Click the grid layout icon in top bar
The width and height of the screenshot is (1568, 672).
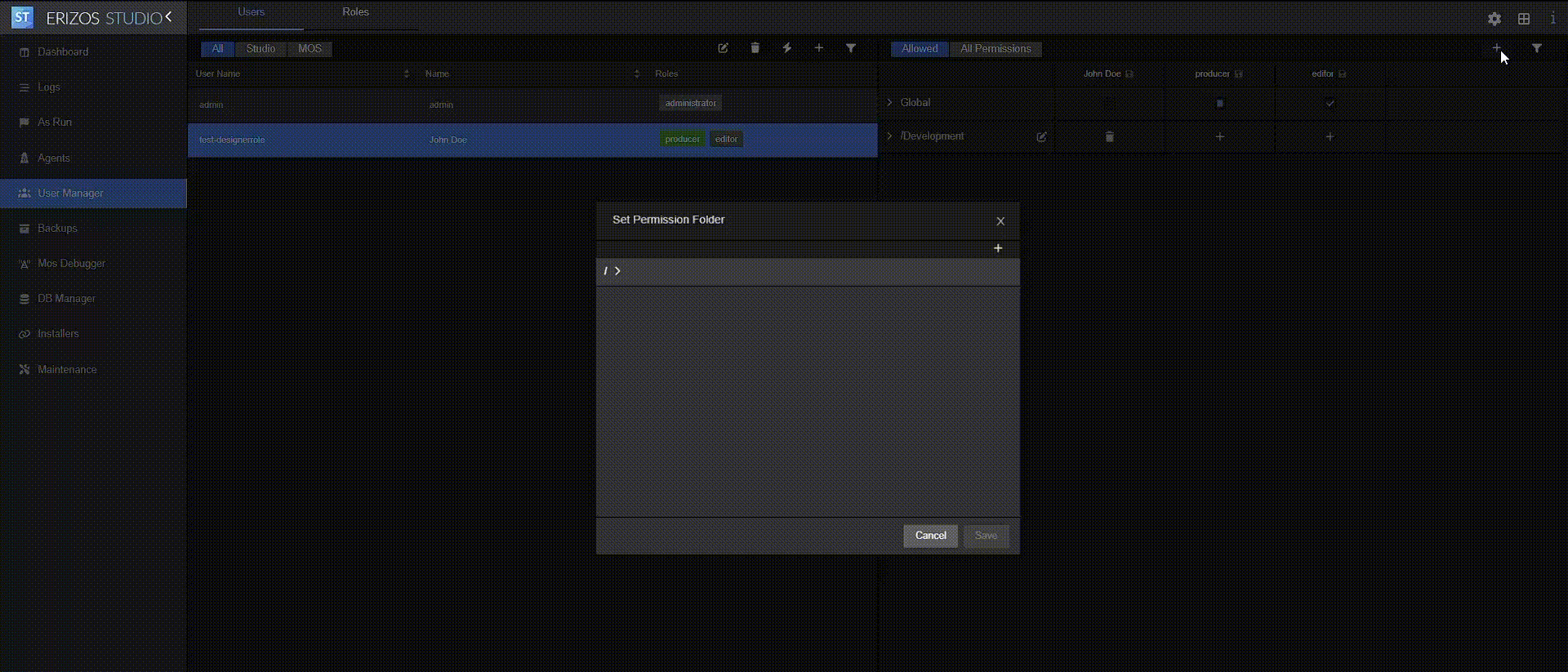pyautogui.click(x=1523, y=19)
